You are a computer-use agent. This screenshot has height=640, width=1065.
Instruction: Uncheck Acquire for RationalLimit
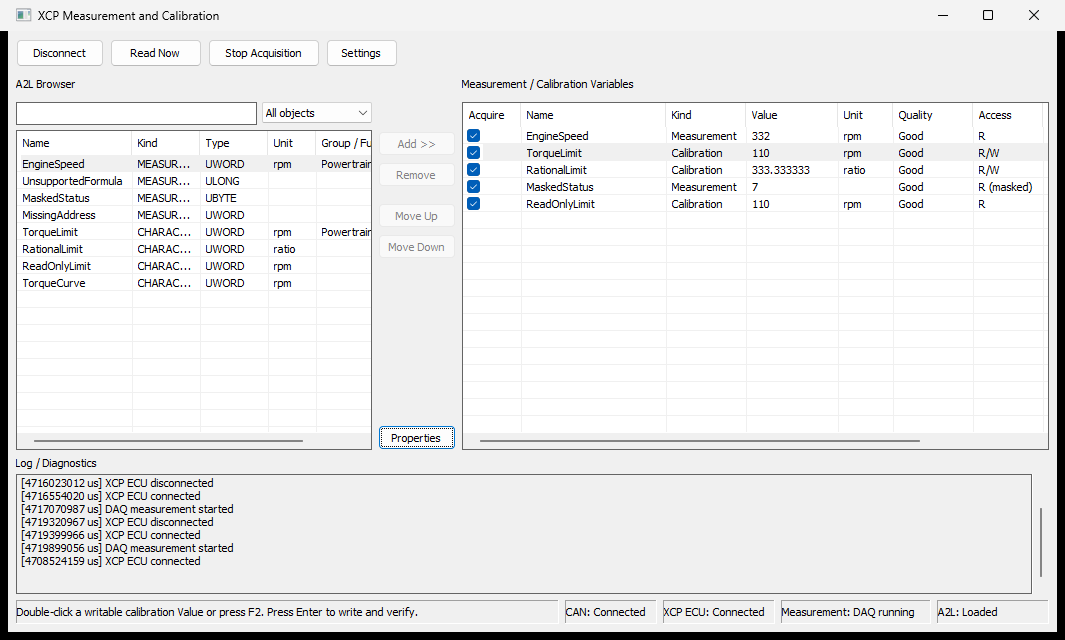point(473,170)
